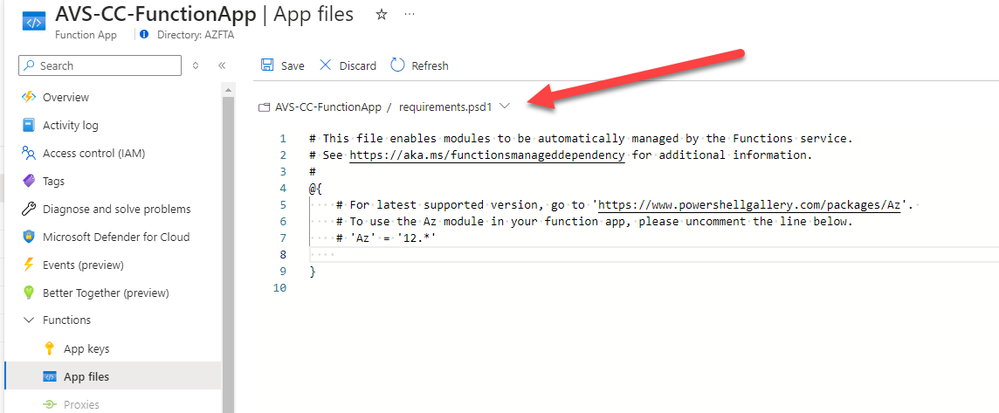Image resolution: width=999 pixels, height=413 pixels.
Task: Favorite the app with the star icon
Action: click(382, 15)
